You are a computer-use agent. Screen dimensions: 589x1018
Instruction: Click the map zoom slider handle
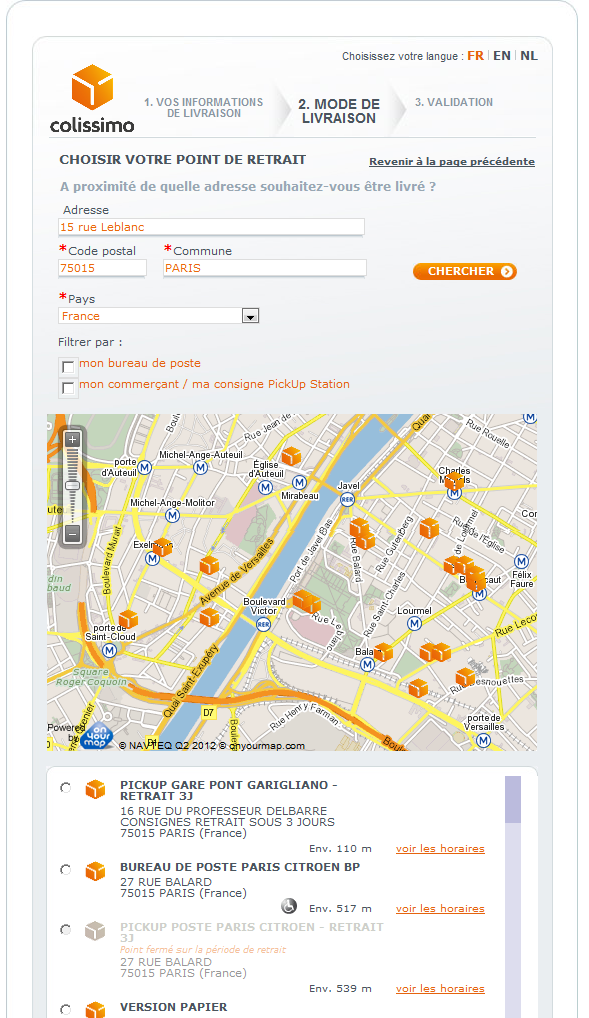72,486
